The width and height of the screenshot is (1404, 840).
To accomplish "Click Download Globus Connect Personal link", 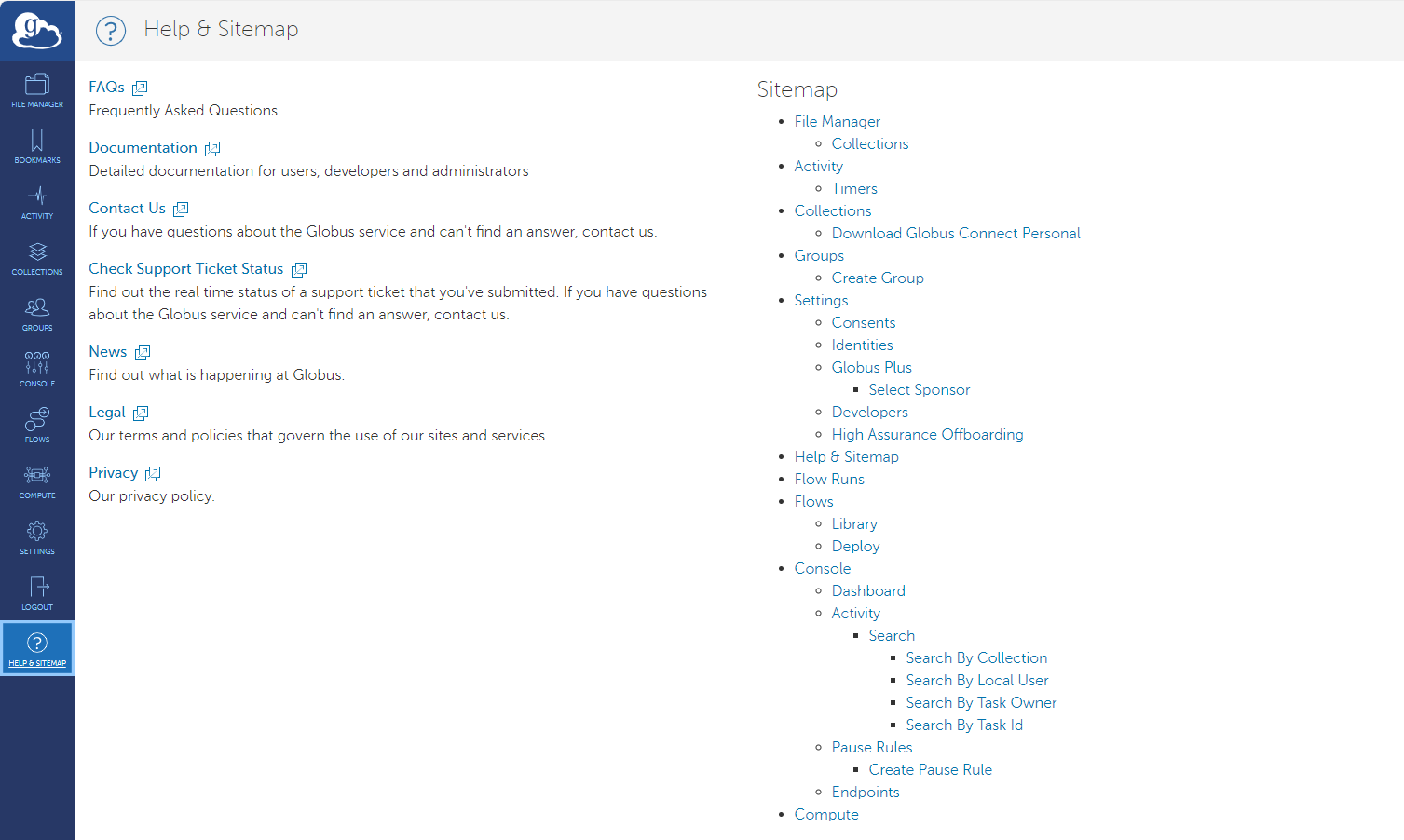I will (956, 233).
